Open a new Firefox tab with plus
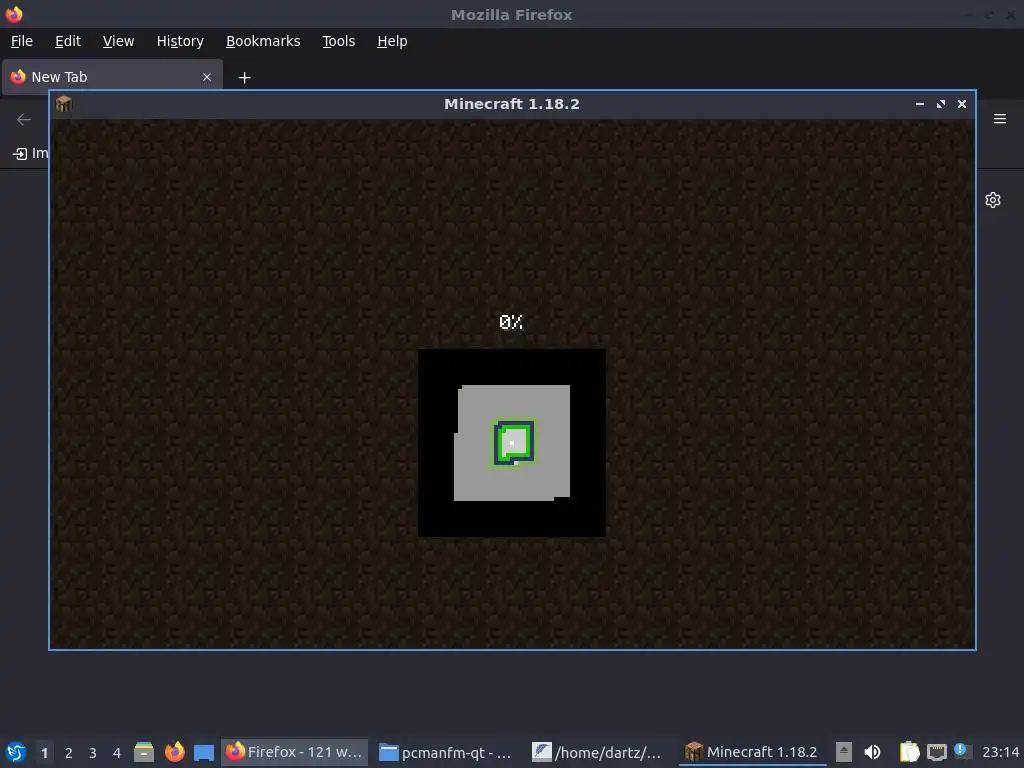Screen dimensions: 1024x768 [x=244, y=78]
